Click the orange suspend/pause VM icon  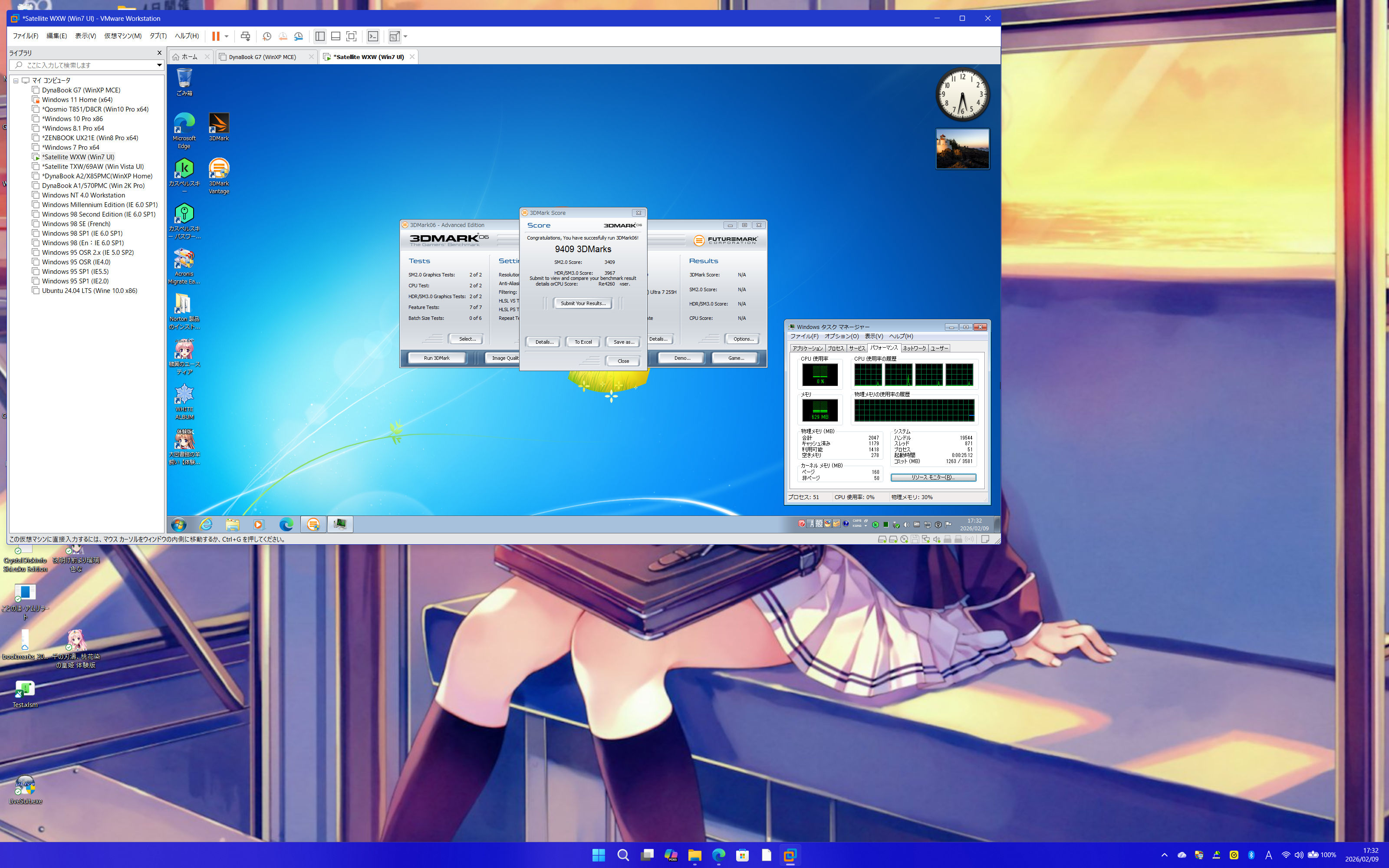coord(215,36)
